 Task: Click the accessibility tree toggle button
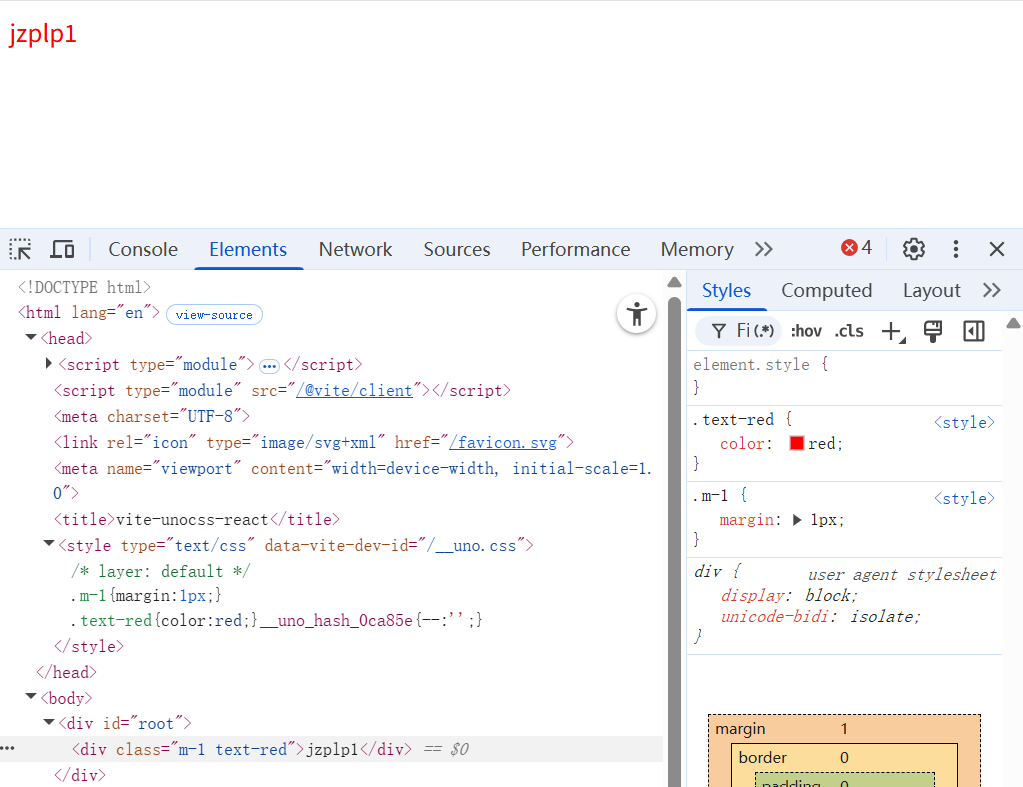pyautogui.click(x=637, y=314)
